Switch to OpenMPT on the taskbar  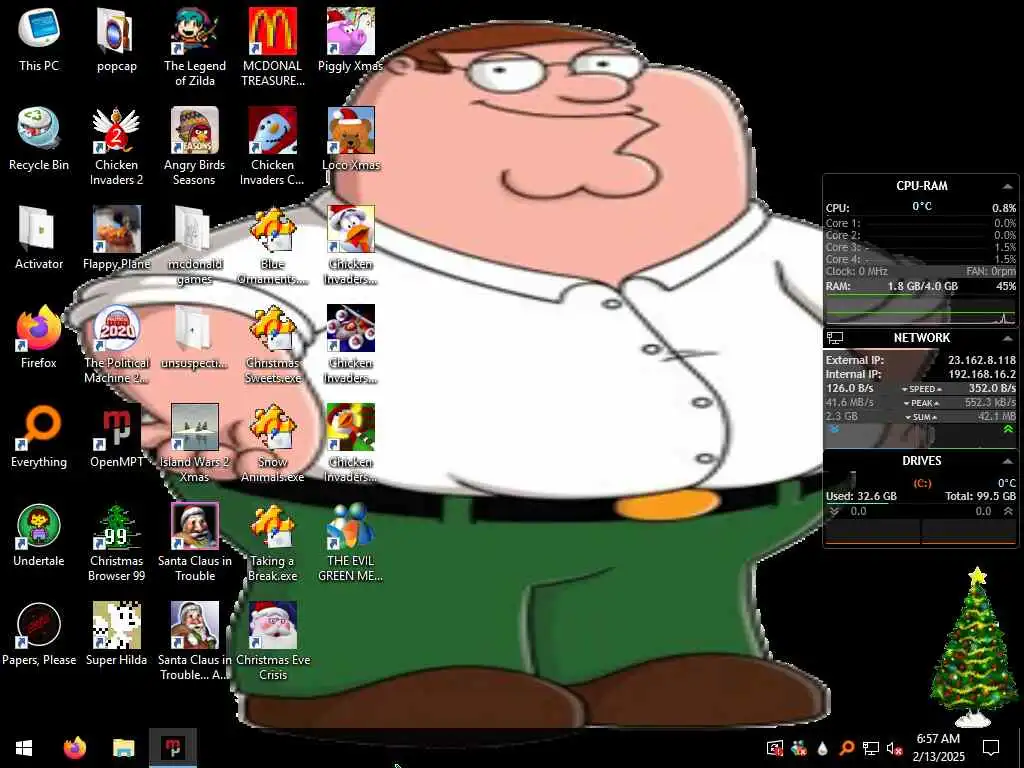coord(173,748)
